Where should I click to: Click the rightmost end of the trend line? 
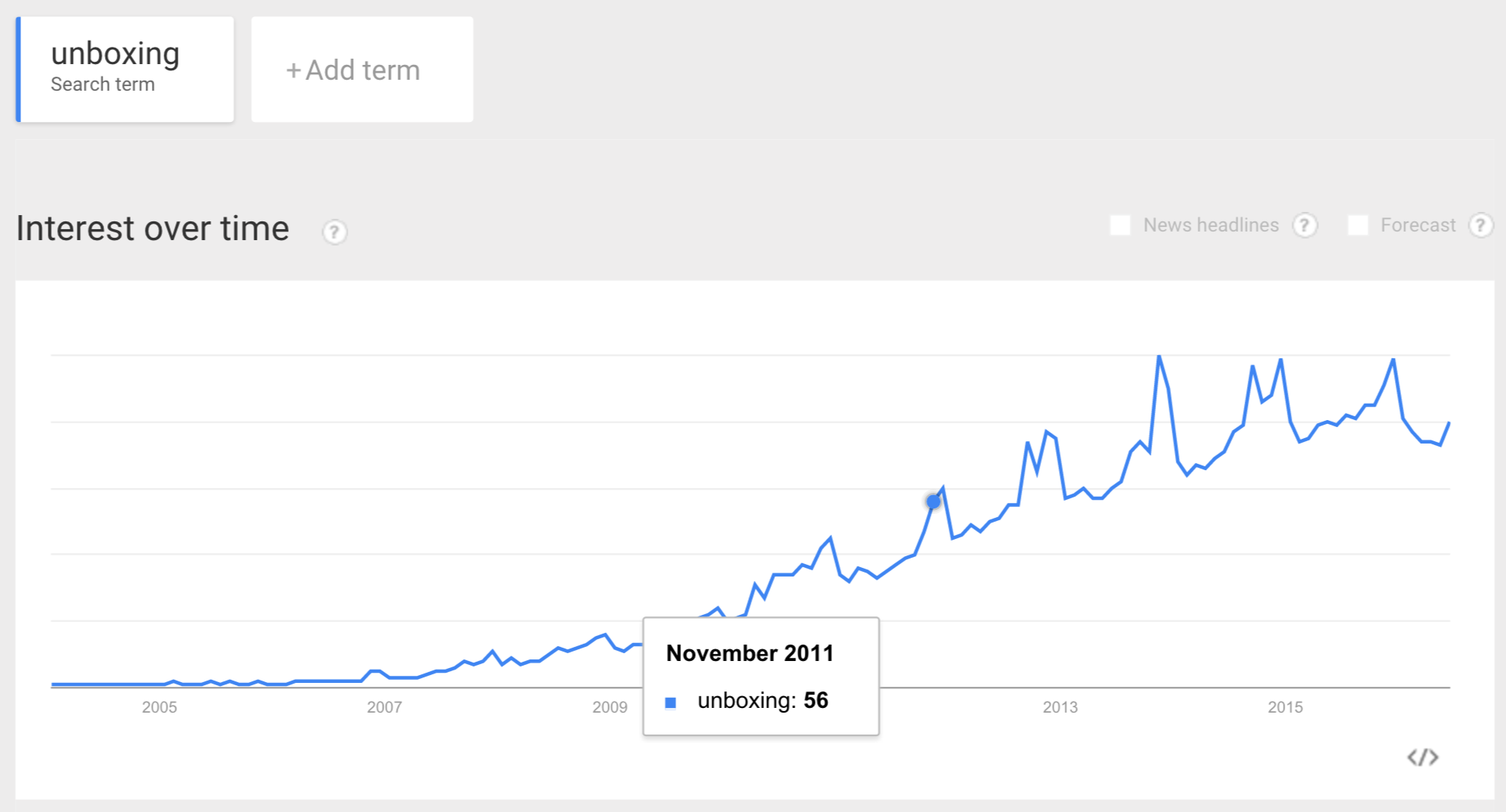point(1449,423)
